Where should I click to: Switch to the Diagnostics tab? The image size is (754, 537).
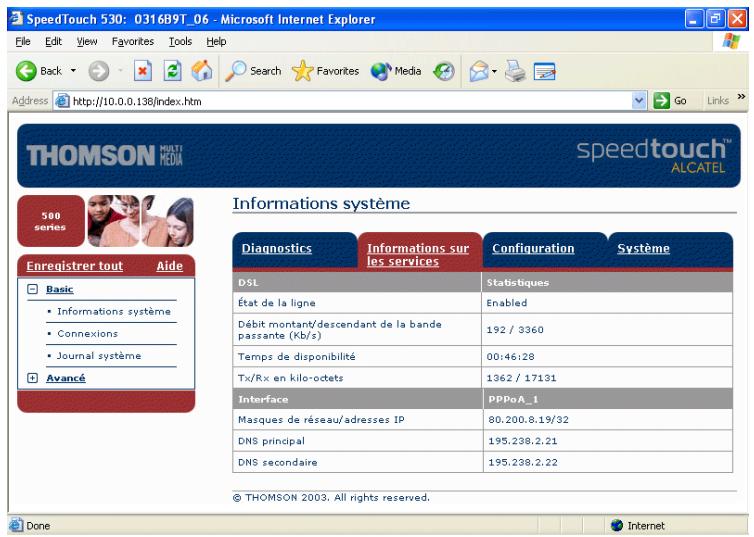[276, 248]
